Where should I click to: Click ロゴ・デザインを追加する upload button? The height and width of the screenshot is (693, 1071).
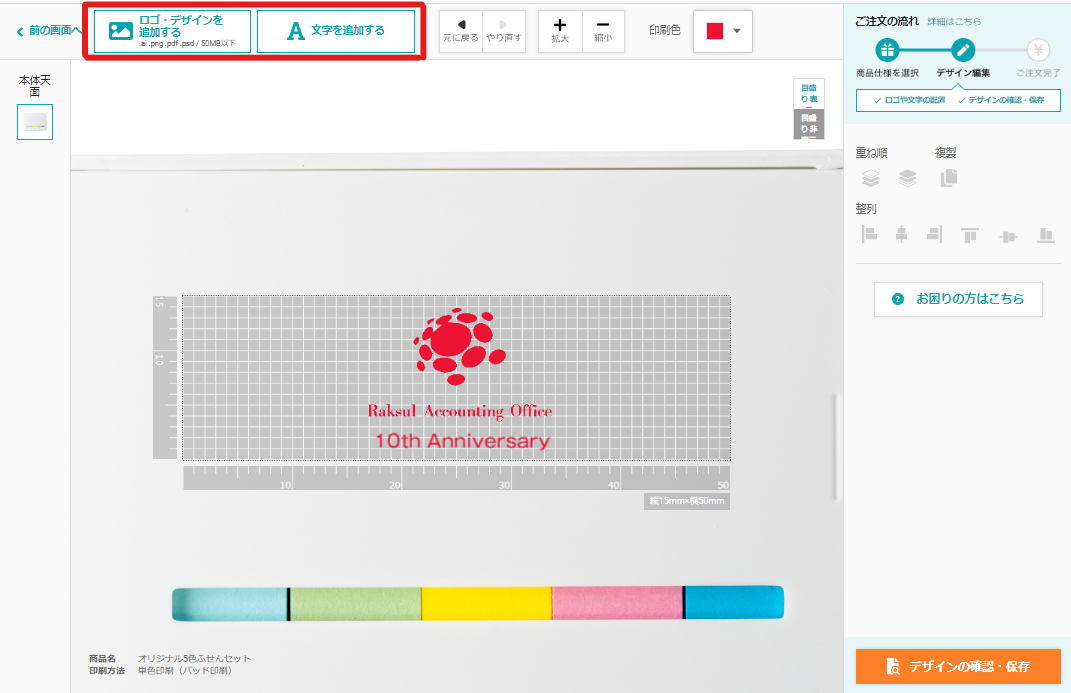click(172, 31)
